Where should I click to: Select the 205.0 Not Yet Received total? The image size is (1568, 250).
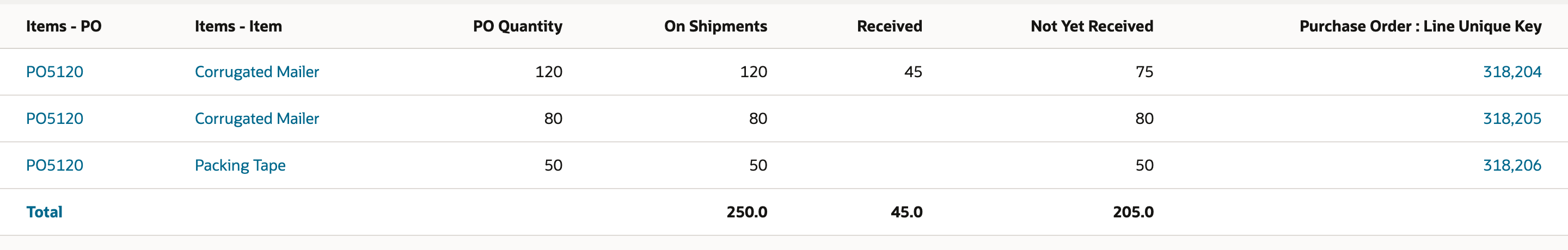(1133, 212)
